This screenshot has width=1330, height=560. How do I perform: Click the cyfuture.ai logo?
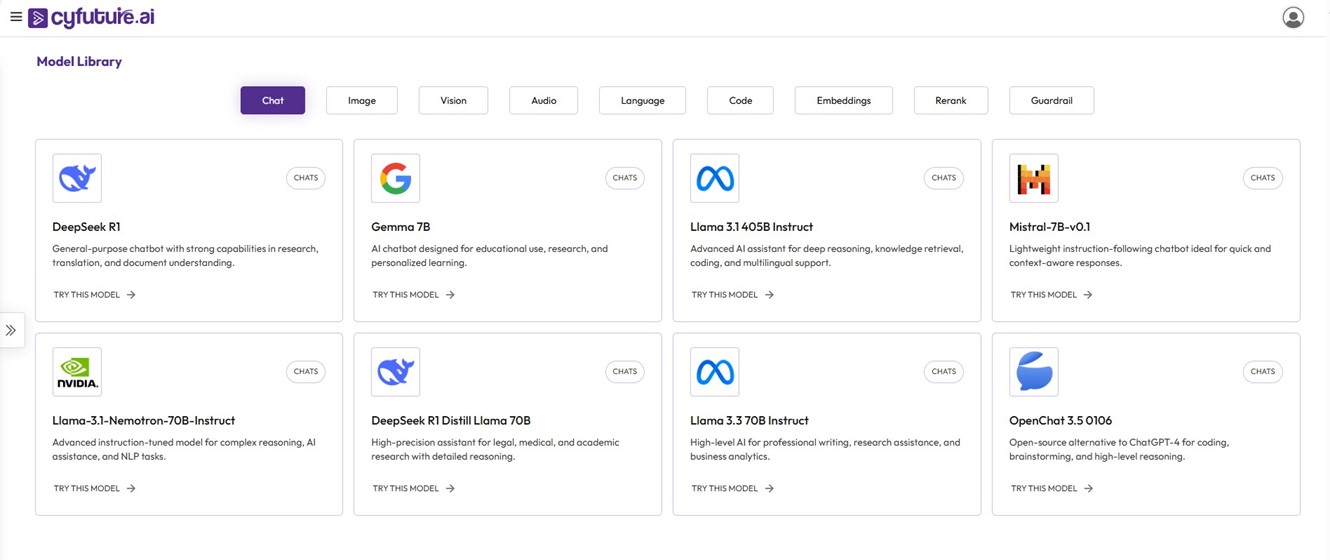point(92,18)
